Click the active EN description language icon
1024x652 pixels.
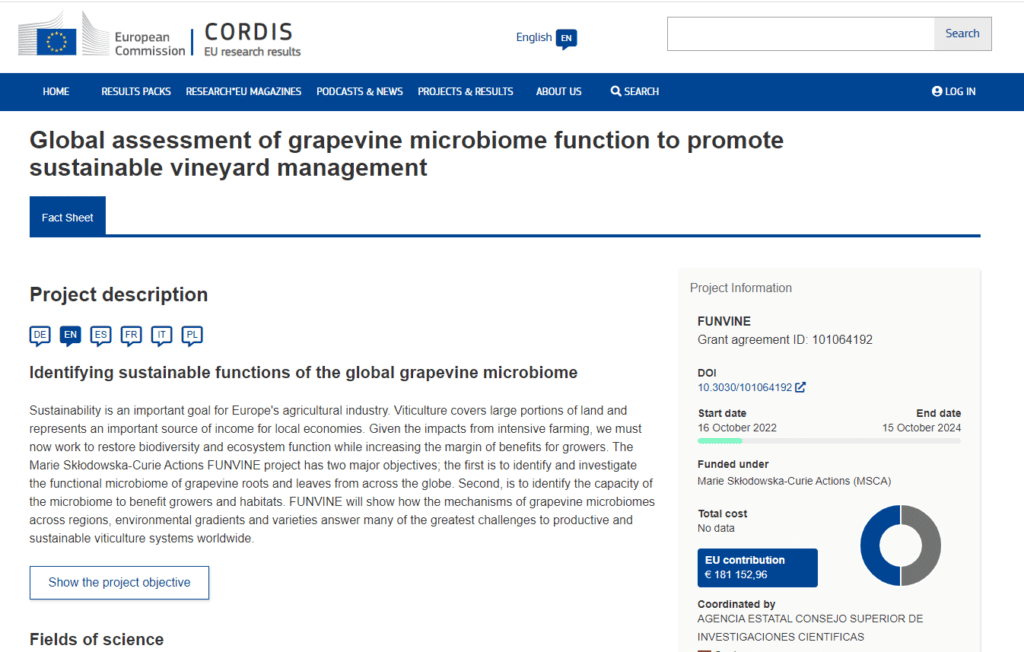click(x=71, y=335)
